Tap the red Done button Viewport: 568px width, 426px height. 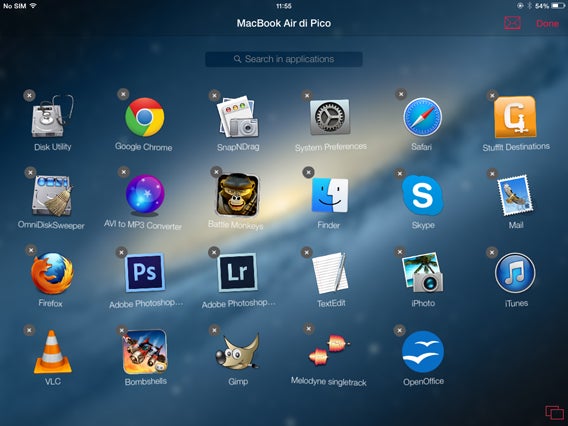point(547,24)
